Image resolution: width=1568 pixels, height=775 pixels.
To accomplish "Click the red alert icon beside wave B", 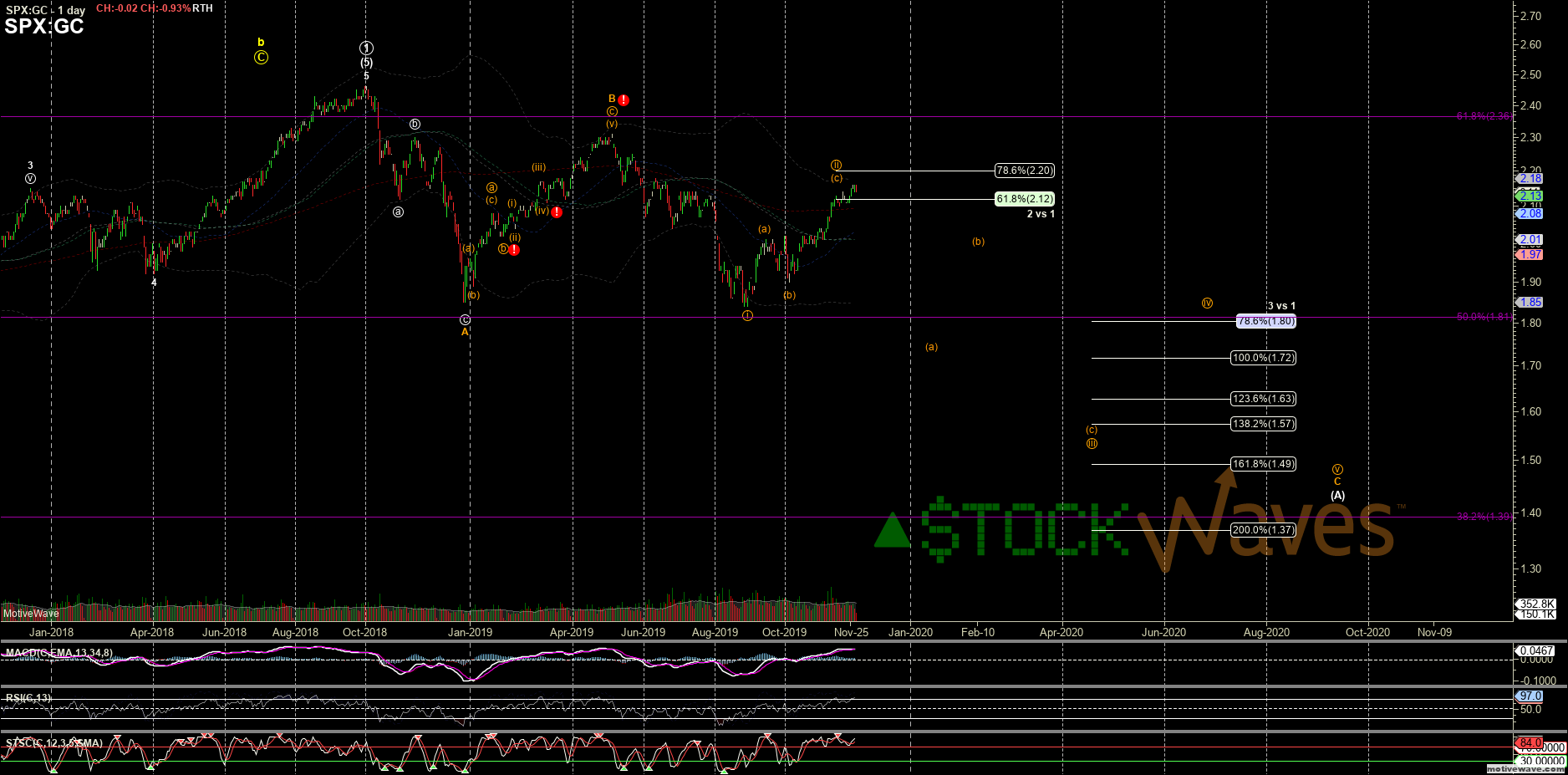I will click(624, 100).
